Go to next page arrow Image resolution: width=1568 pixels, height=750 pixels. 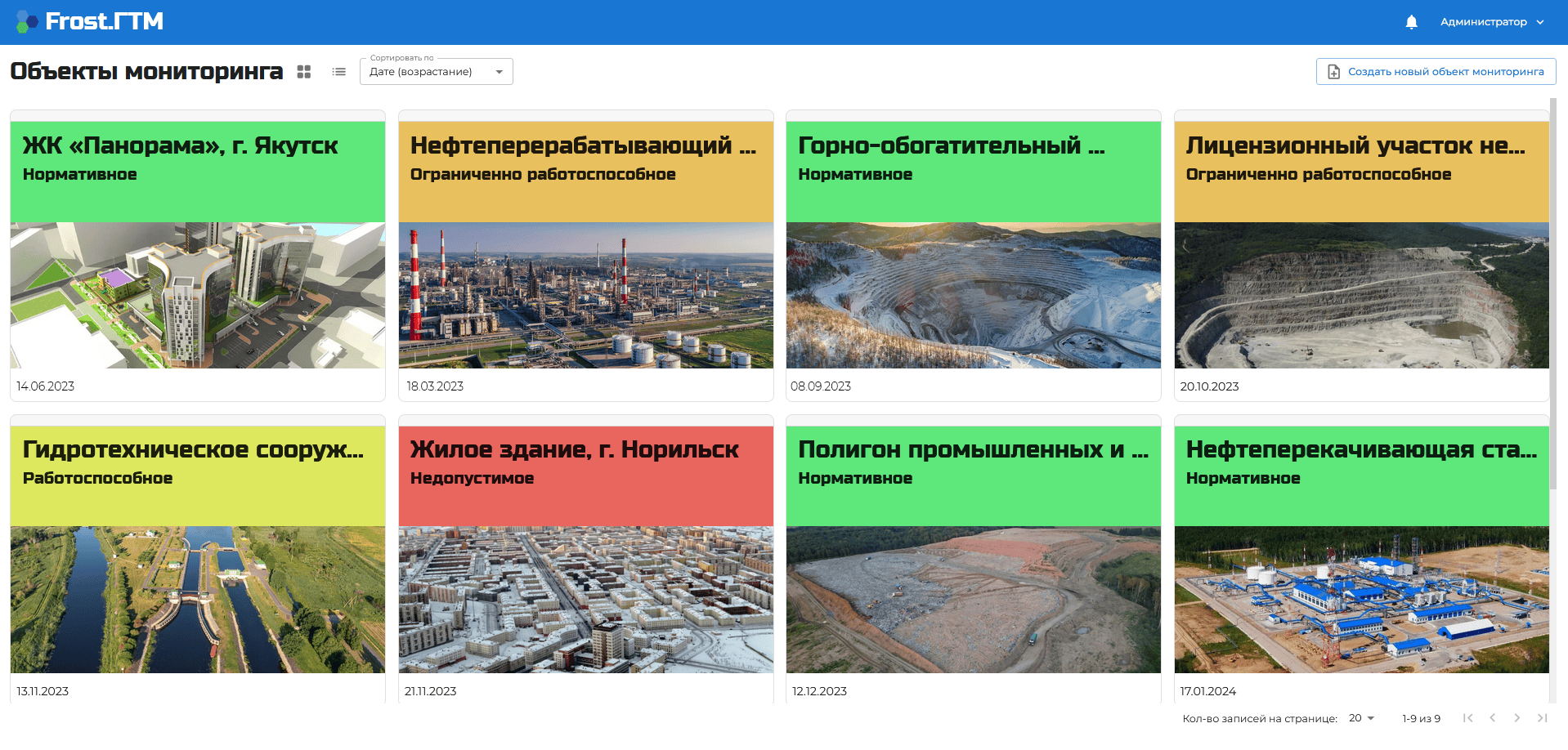click(1517, 718)
